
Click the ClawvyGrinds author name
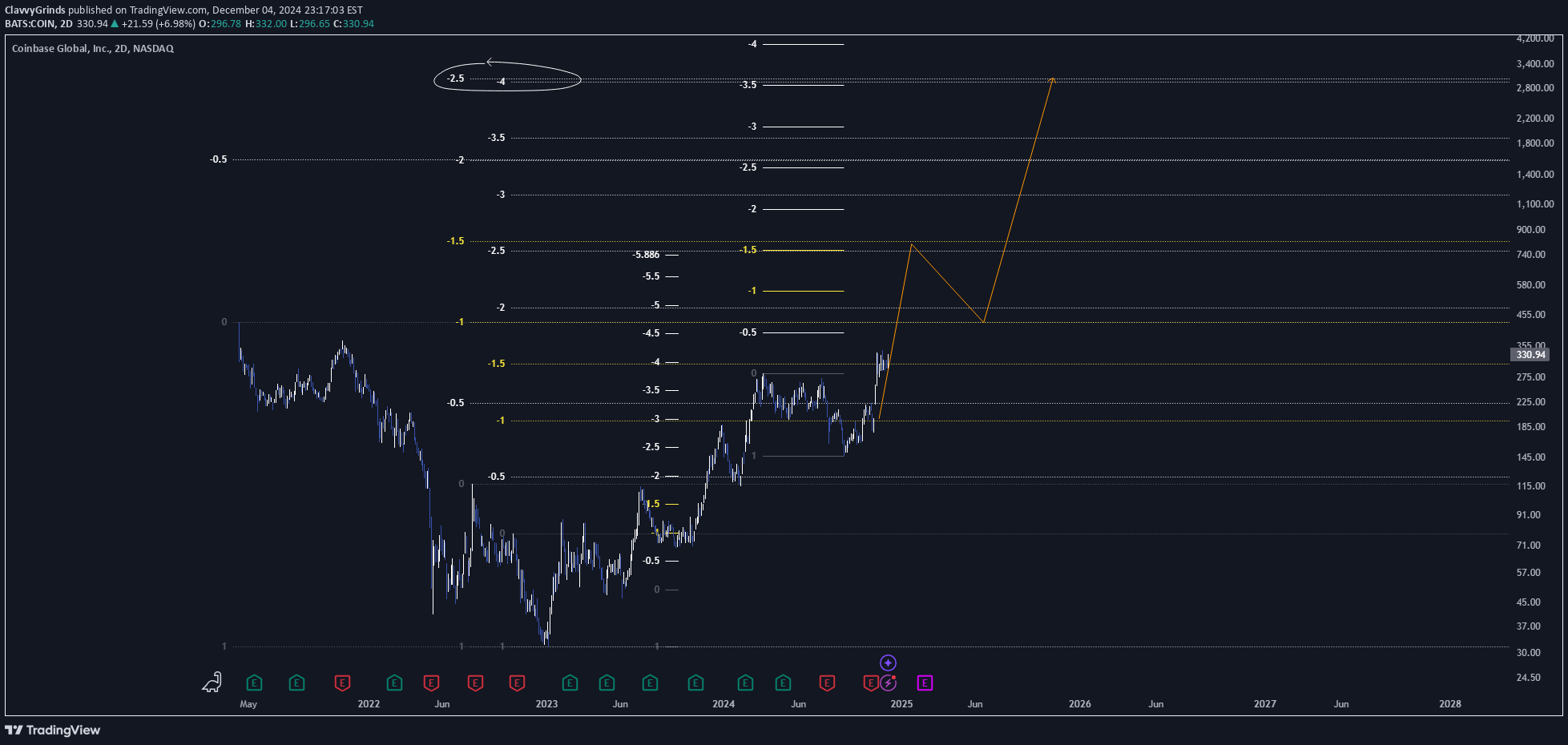(x=35, y=10)
